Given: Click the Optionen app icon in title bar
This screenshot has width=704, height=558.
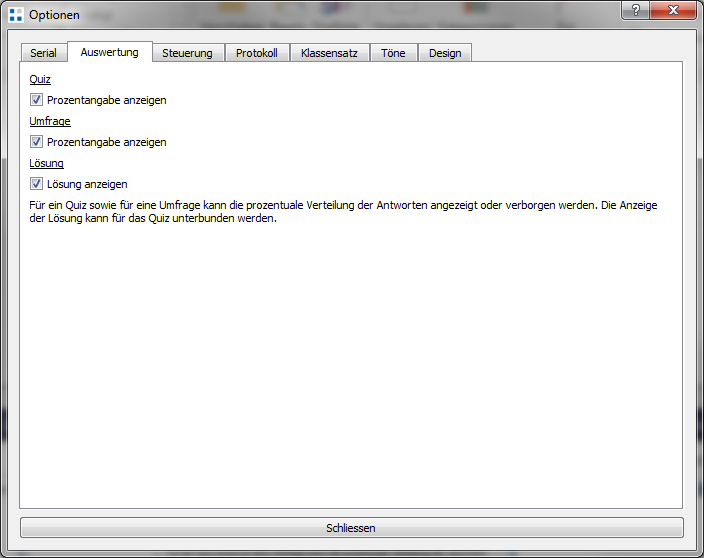Looking at the screenshot, I should (x=16, y=15).
